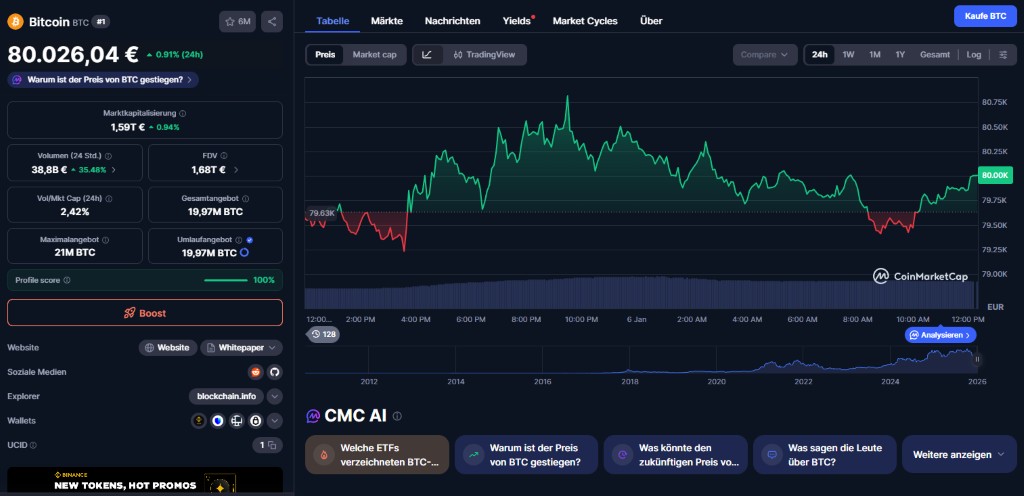Open the GitHub social media icon
Image resolution: width=1024 pixels, height=496 pixels.
pyautogui.click(x=275, y=372)
